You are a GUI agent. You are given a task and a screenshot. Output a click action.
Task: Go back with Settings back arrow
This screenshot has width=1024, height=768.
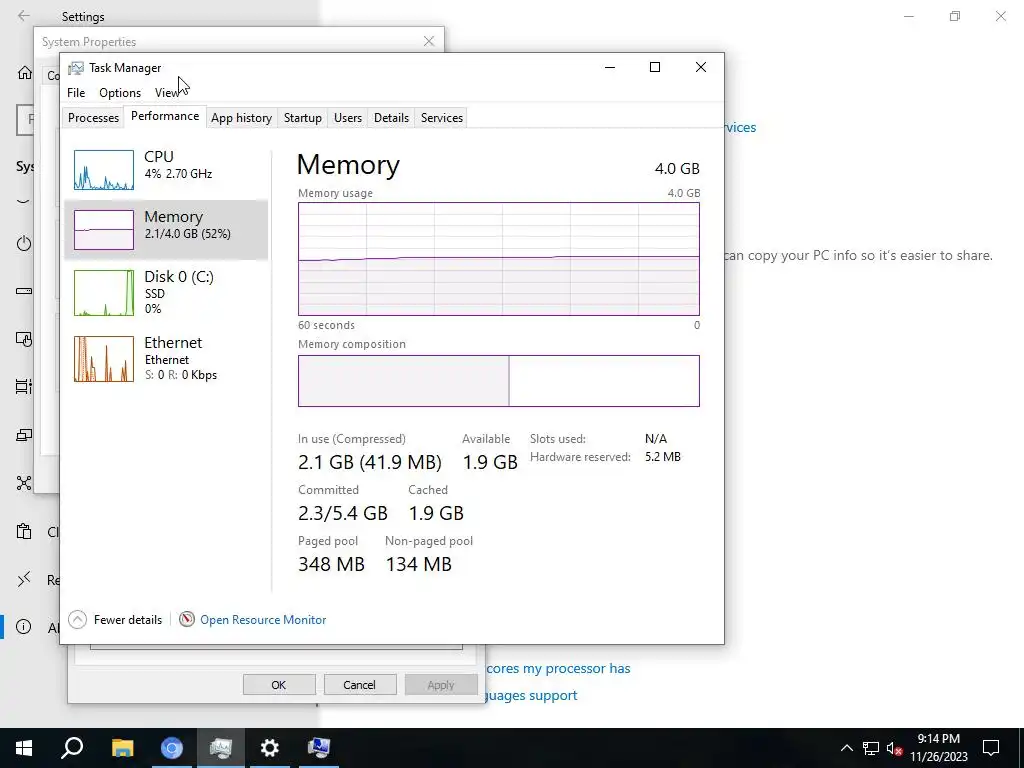[x=24, y=16]
